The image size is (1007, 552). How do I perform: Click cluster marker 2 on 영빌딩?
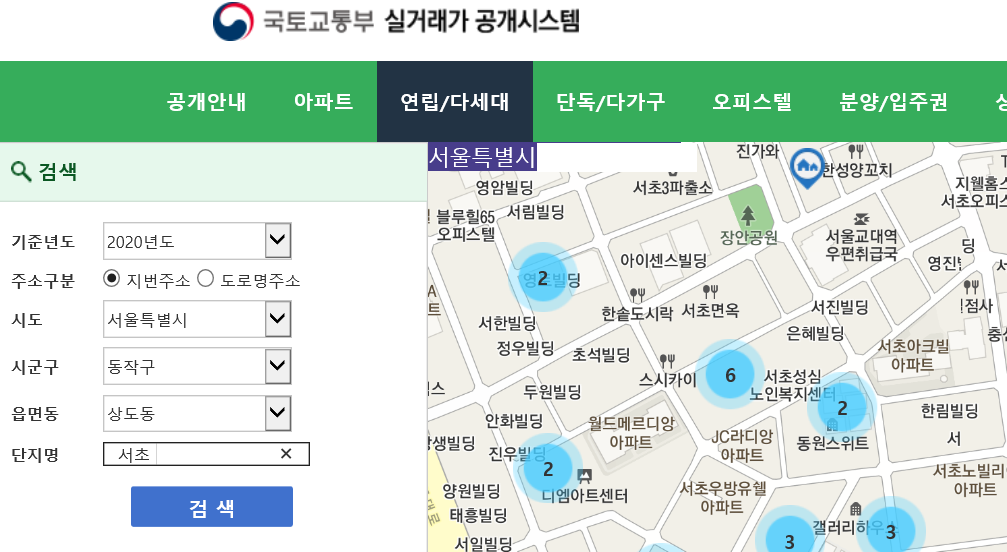pyautogui.click(x=543, y=277)
